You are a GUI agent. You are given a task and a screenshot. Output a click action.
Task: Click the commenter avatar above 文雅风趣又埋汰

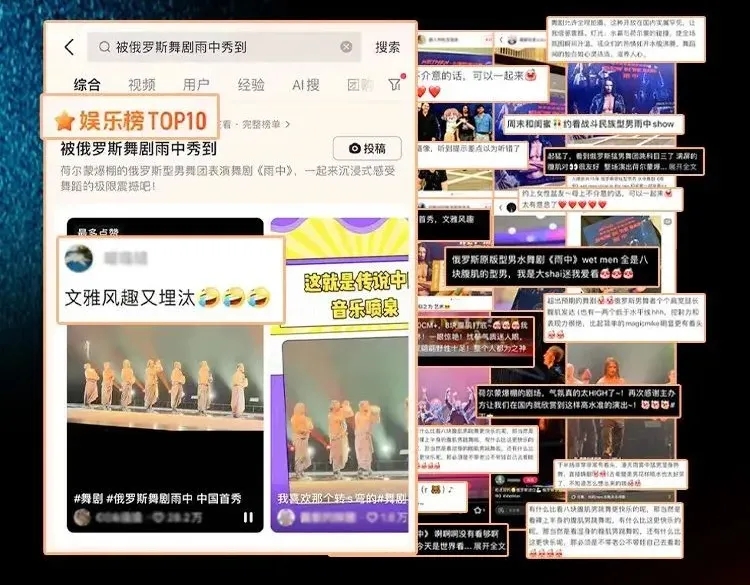click(x=79, y=259)
